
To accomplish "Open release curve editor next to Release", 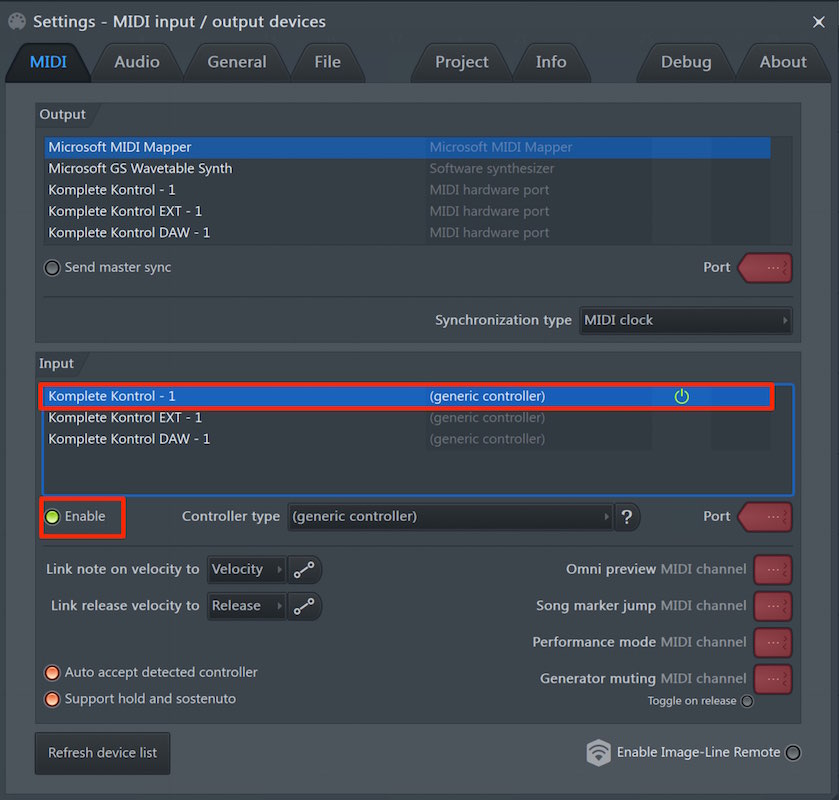I will tap(304, 606).
